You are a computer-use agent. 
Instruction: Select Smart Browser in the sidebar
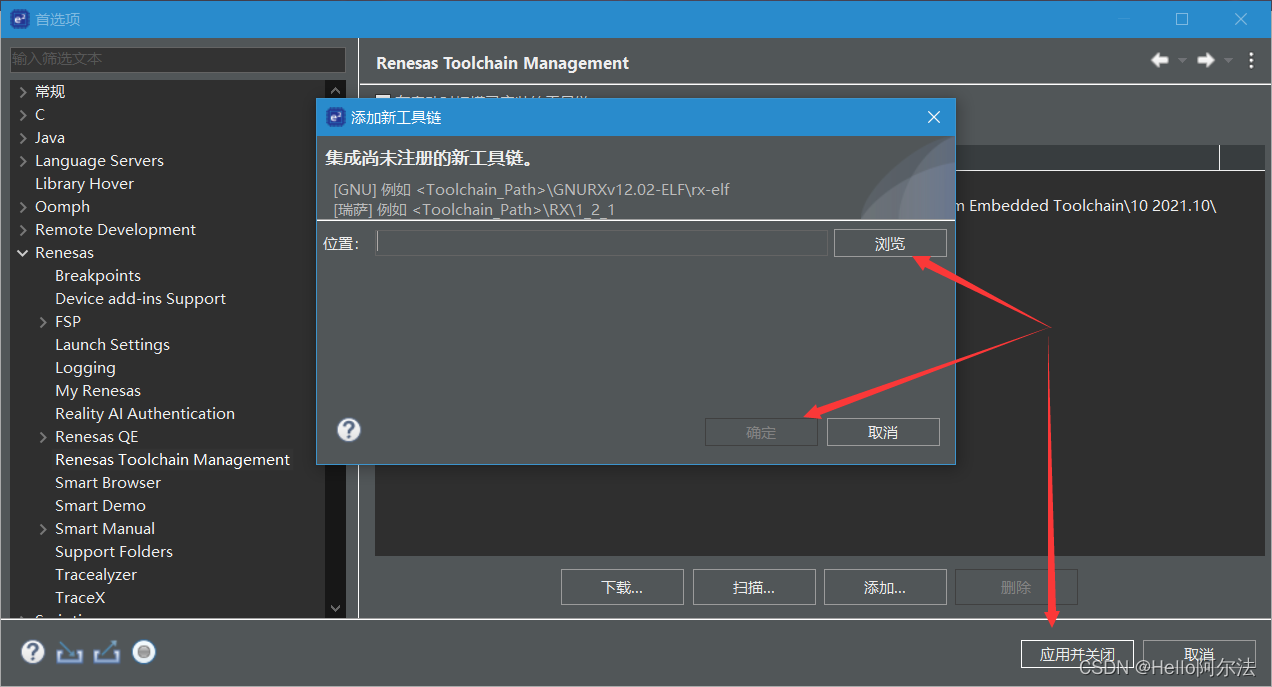[107, 482]
